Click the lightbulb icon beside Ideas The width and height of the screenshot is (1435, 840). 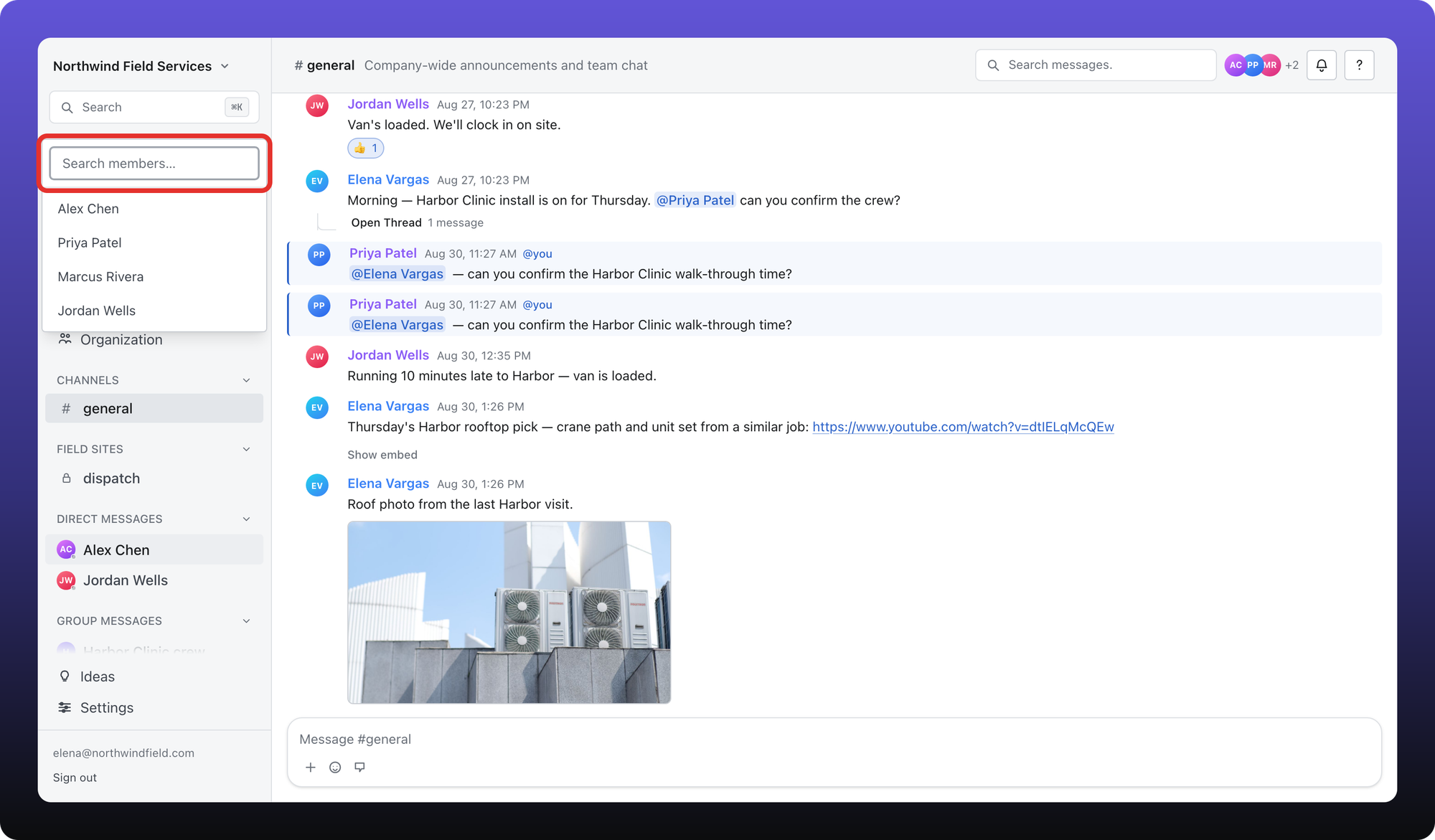[65, 676]
